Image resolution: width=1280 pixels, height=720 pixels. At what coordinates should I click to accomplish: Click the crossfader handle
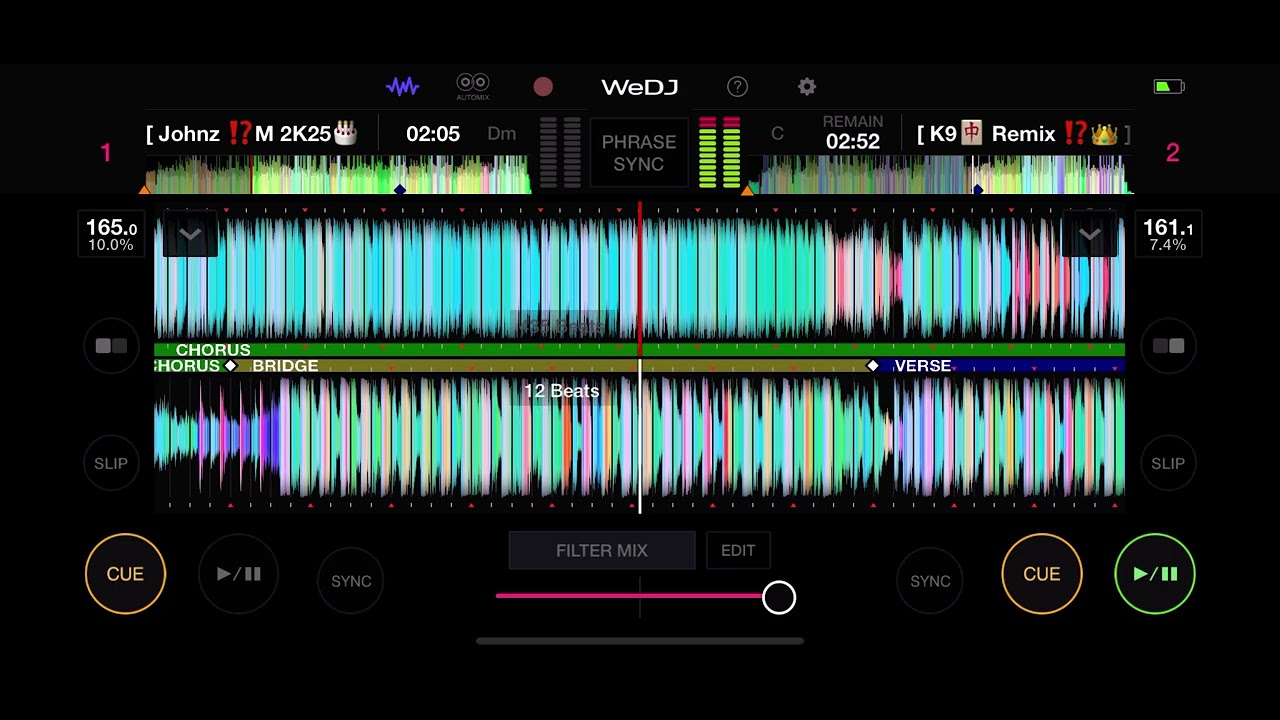click(x=779, y=598)
